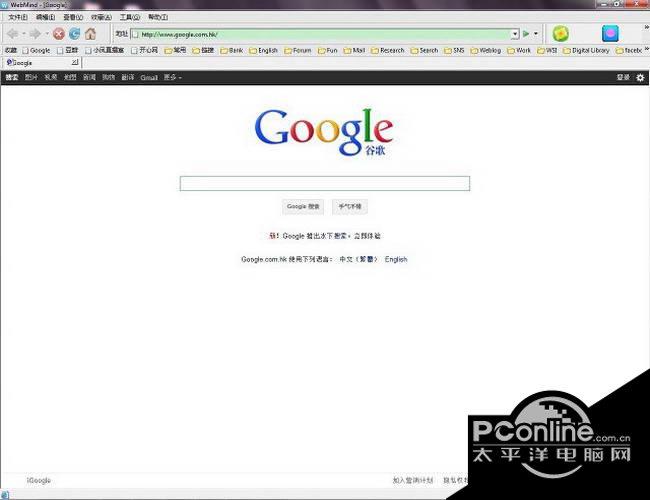
Task: Click the address bar showing google.com.hk
Action: coord(325,34)
